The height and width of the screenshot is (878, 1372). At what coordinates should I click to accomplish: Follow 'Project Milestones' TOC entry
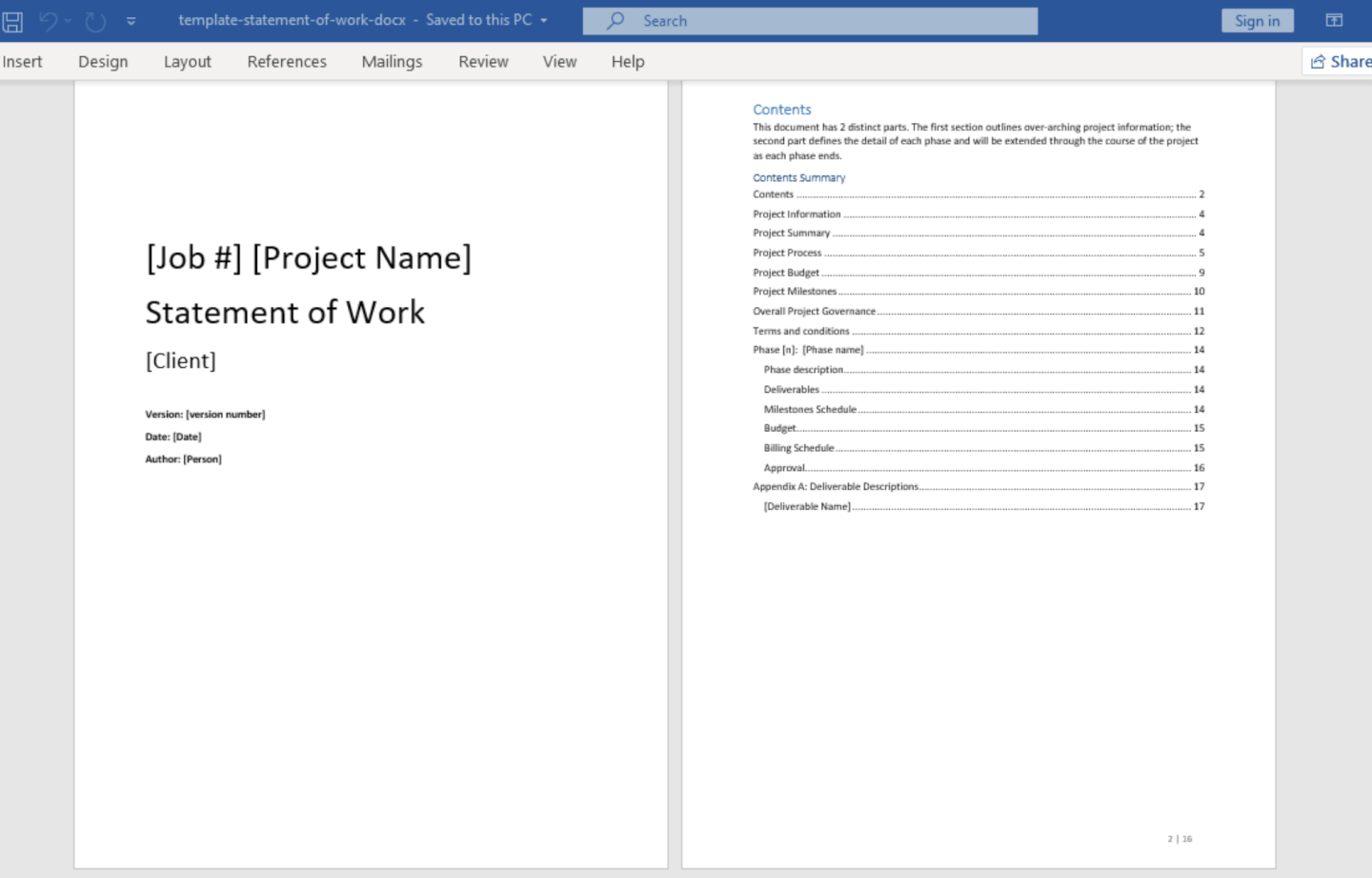[x=979, y=292]
